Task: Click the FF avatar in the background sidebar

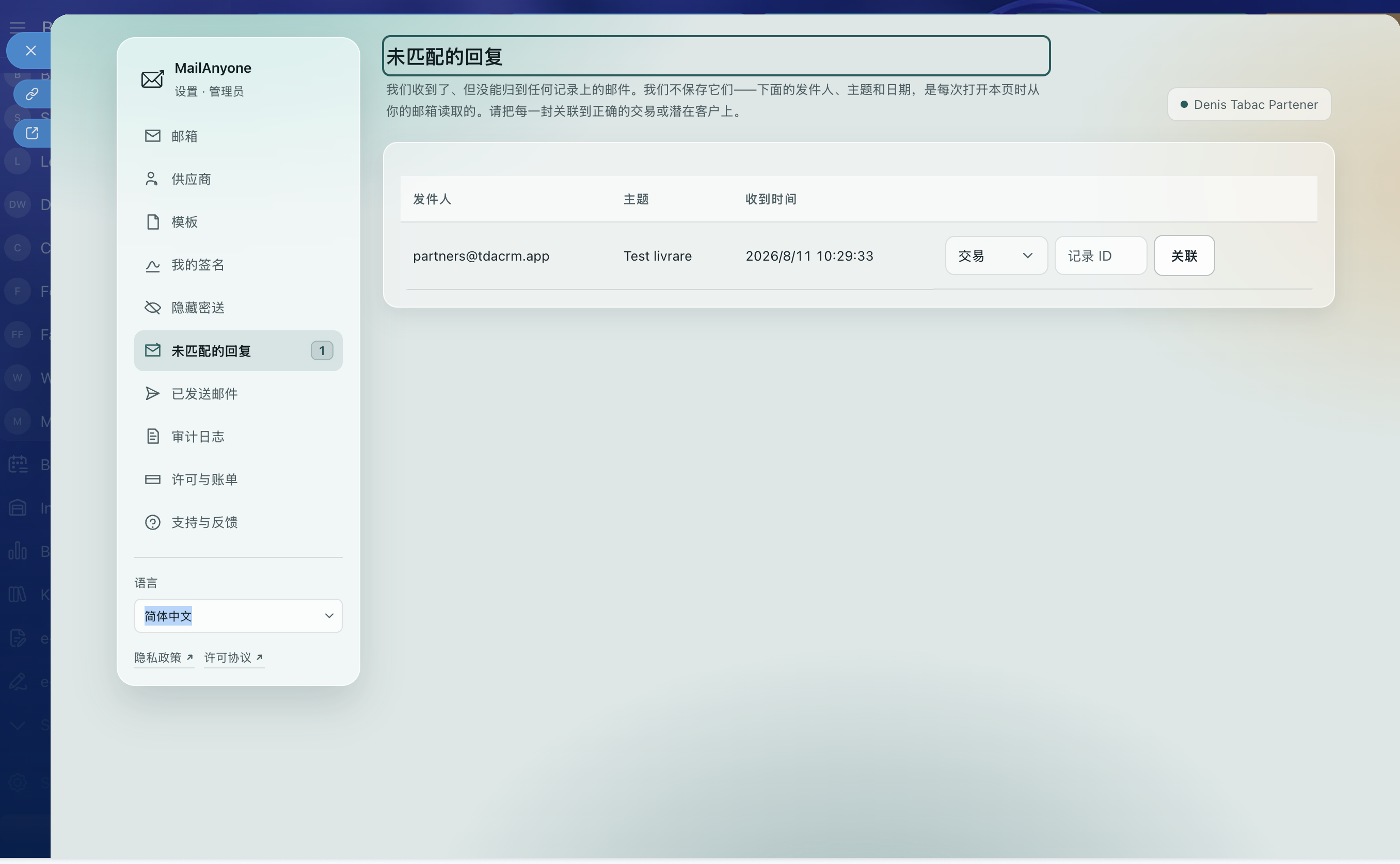Action: point(18,334)
